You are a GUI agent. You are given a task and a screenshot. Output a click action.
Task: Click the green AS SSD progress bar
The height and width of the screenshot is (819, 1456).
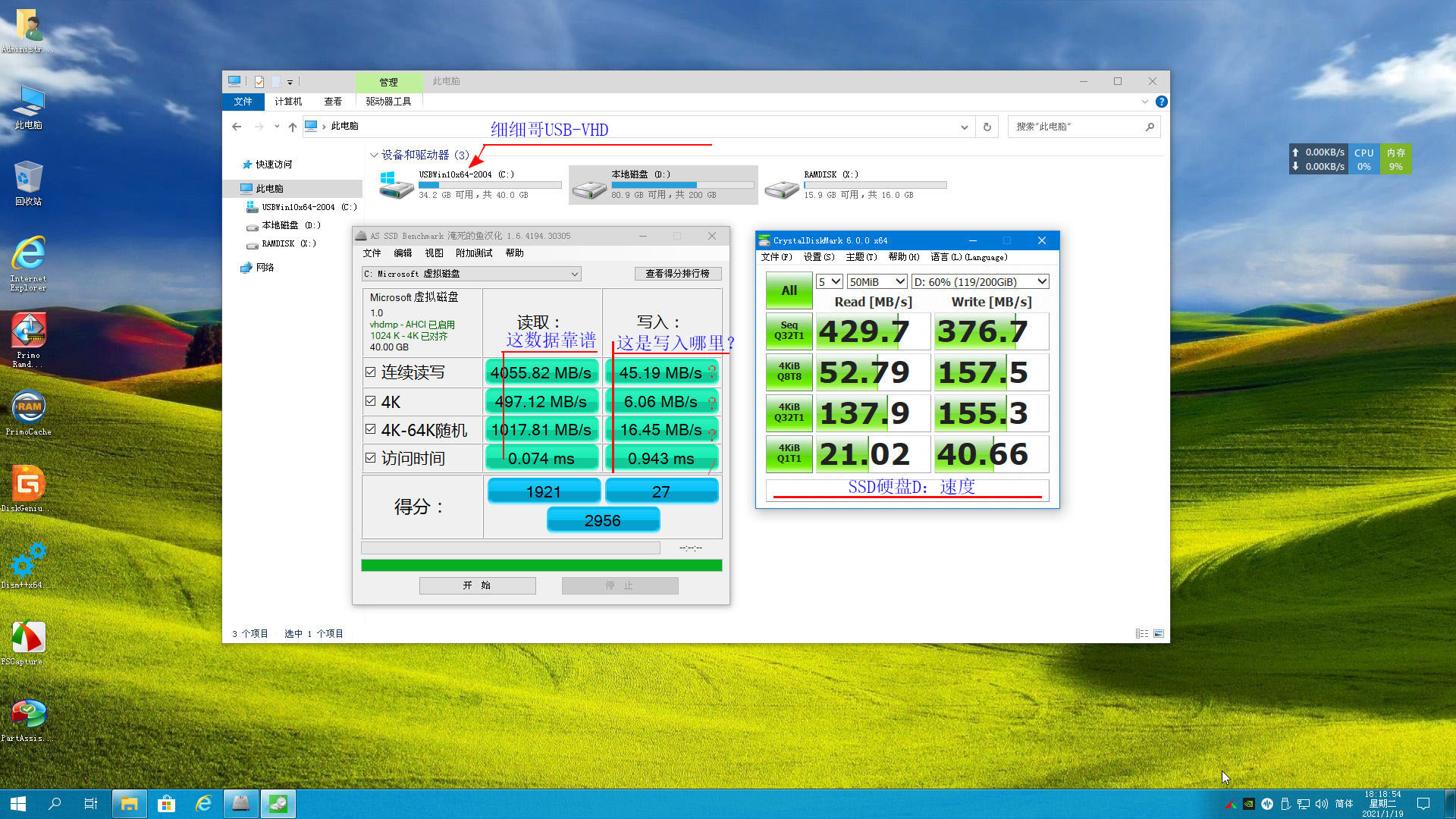tap(541, 566)
